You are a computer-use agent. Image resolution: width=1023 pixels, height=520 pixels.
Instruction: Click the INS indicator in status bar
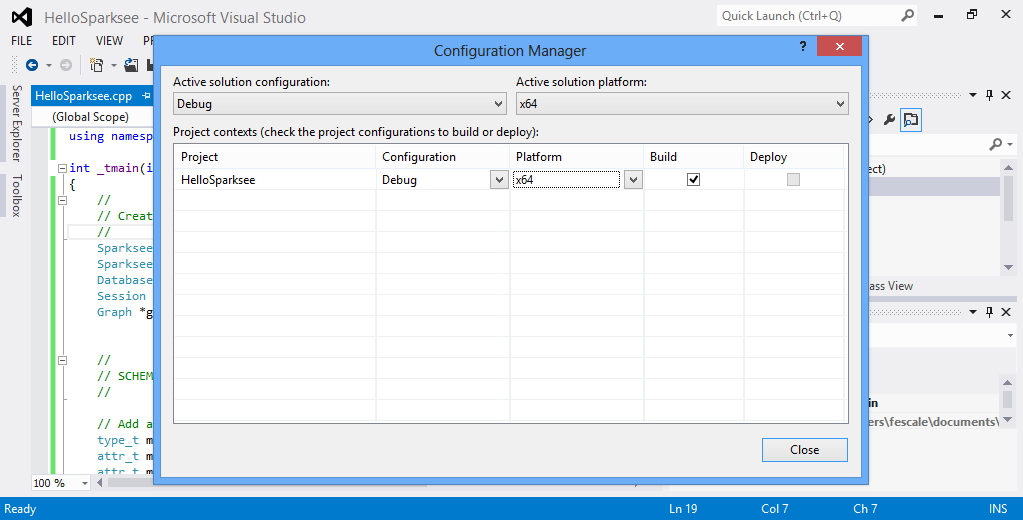coord(998,509)
